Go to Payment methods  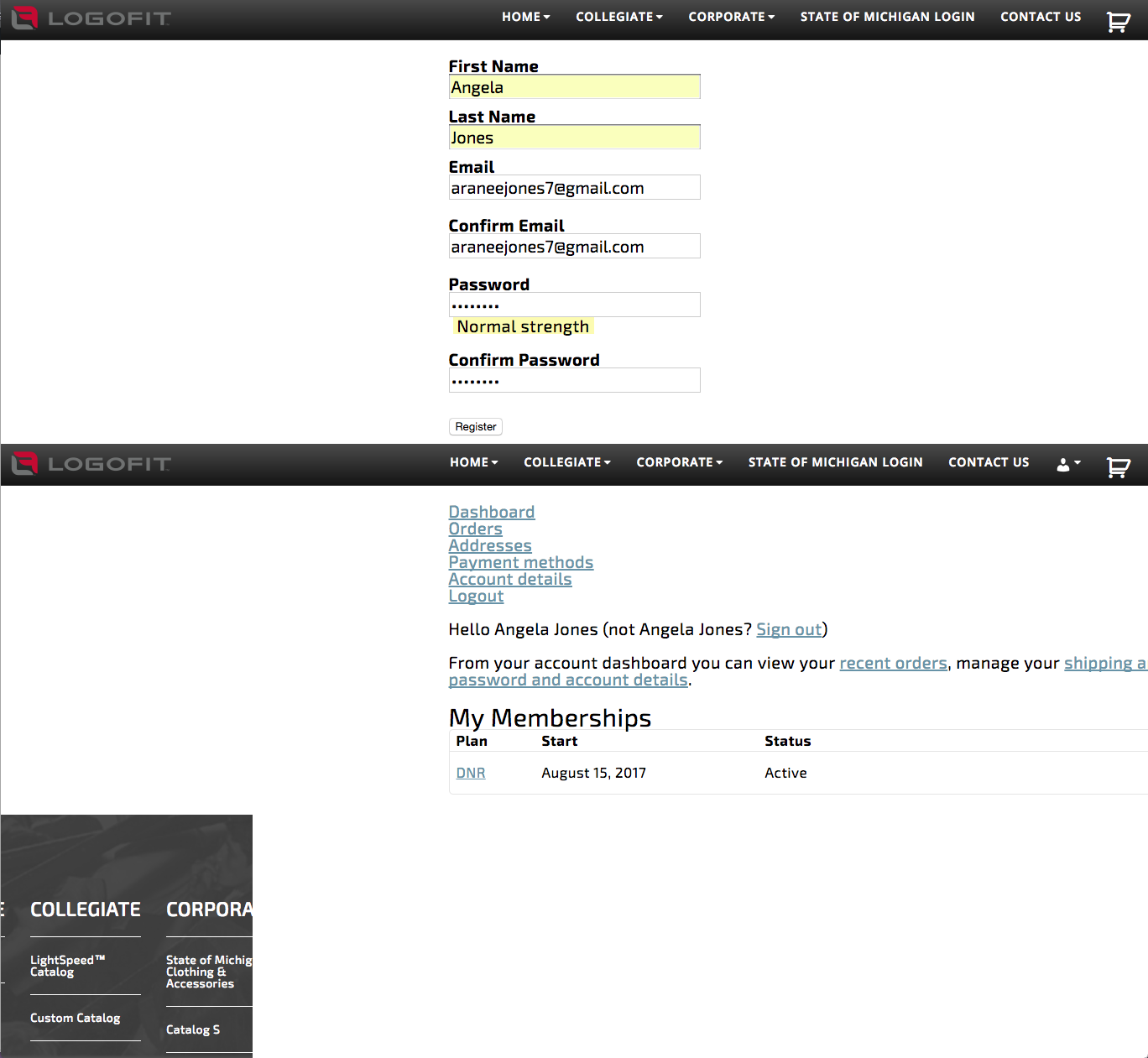[x=520, y=562]
